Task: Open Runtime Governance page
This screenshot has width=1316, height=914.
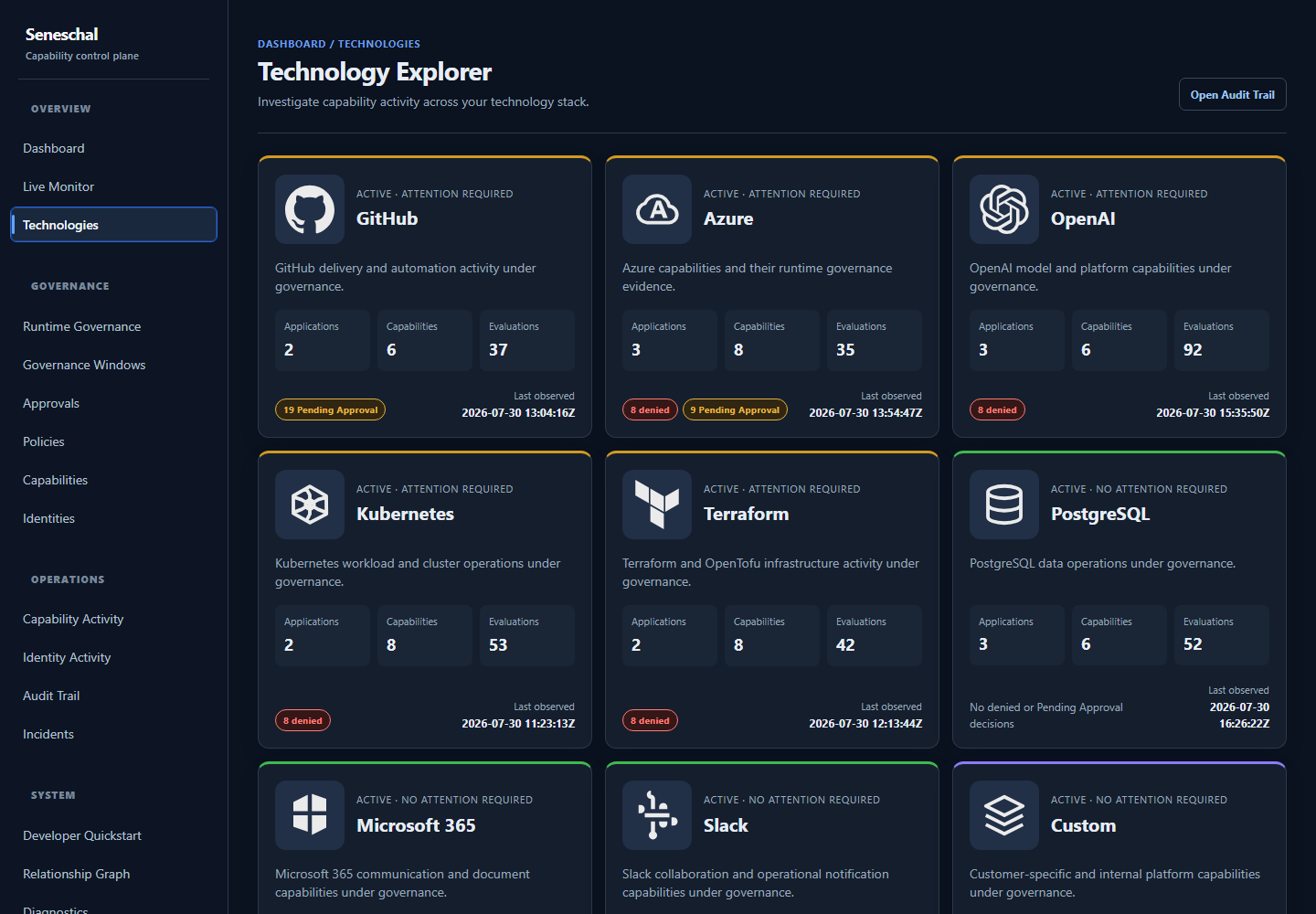Action: (x=113, y=326)
